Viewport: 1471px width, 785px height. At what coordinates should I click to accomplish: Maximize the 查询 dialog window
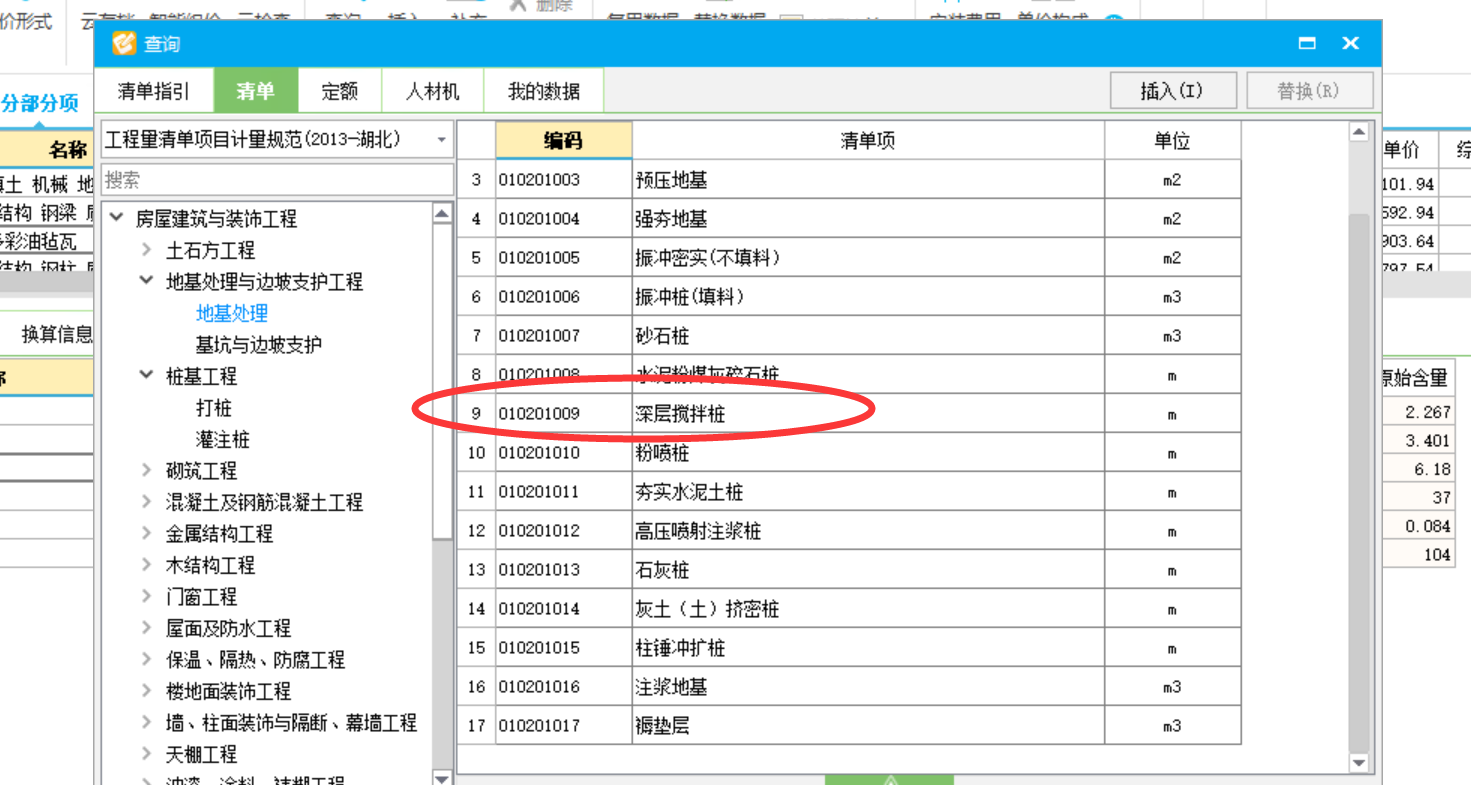point(1306,43)
